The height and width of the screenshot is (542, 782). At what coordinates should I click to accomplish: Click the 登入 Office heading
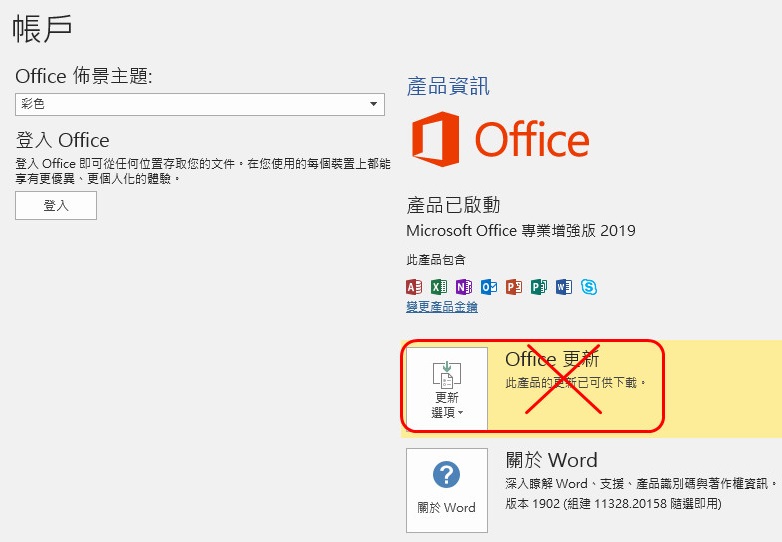(62, 140)
